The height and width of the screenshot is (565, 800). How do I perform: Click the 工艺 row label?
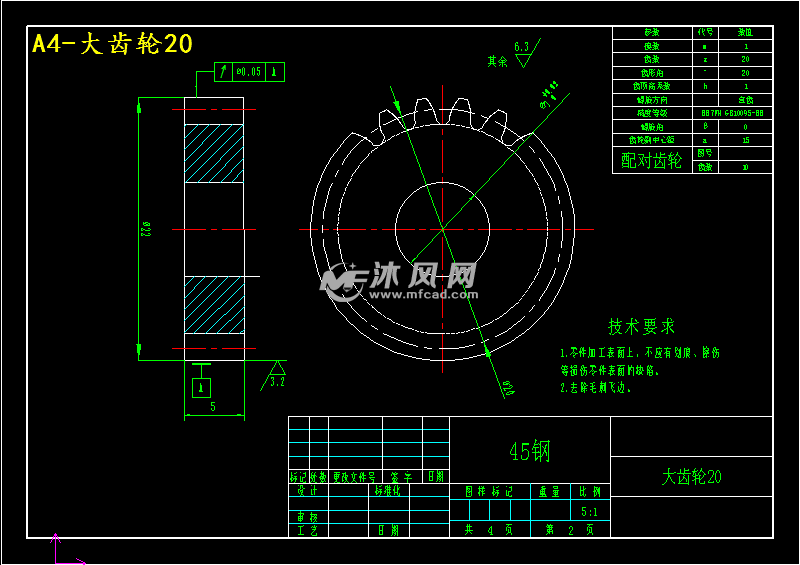tap(308, 530)
